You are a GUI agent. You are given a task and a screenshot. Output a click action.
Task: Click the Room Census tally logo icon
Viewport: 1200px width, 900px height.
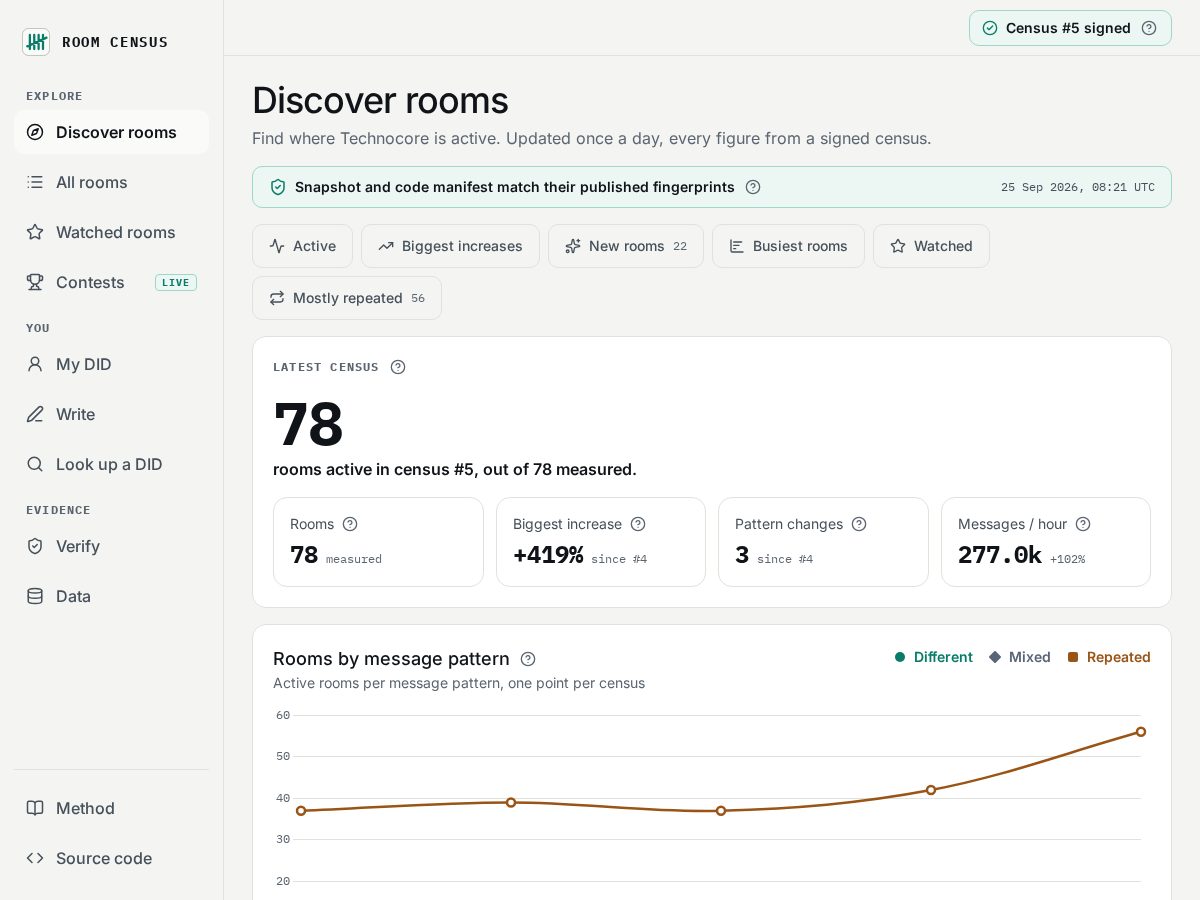(x=36, y=42)
